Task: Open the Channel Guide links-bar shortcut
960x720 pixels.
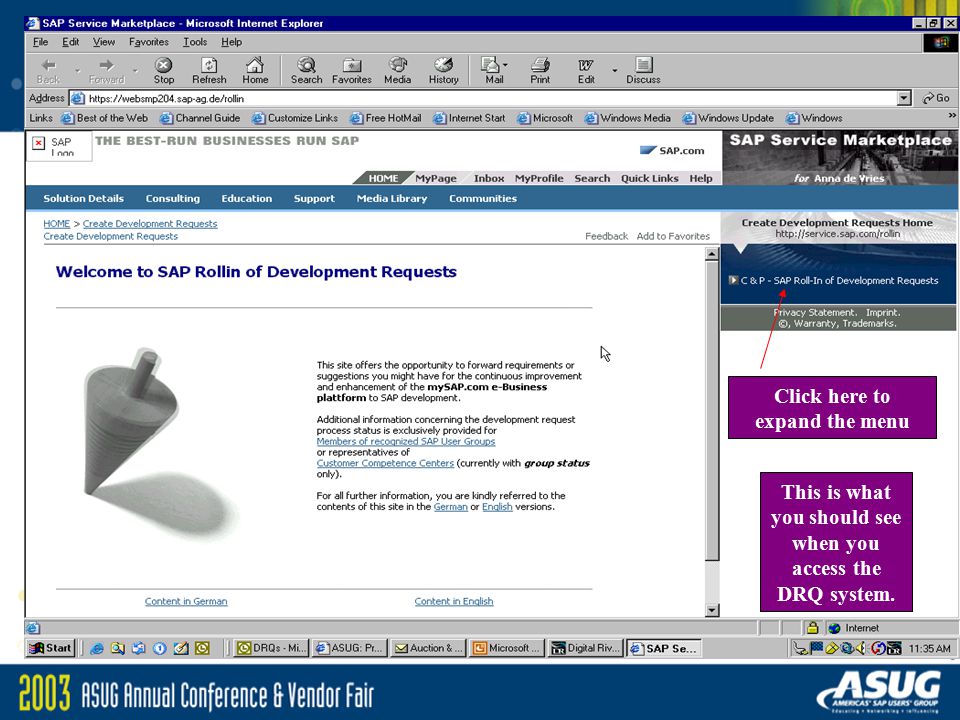Action: (x=200, y=118)
